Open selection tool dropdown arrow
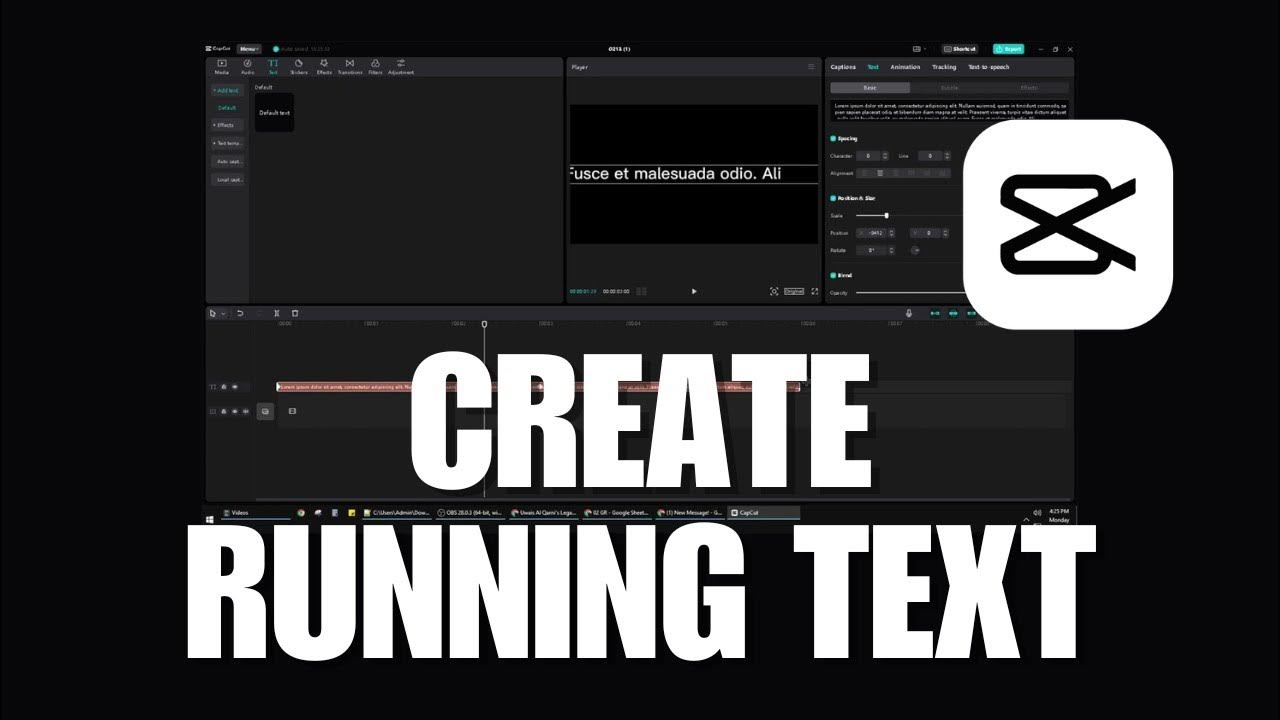The height and width of the screenshot is (720, 1280). click(222, 313)
